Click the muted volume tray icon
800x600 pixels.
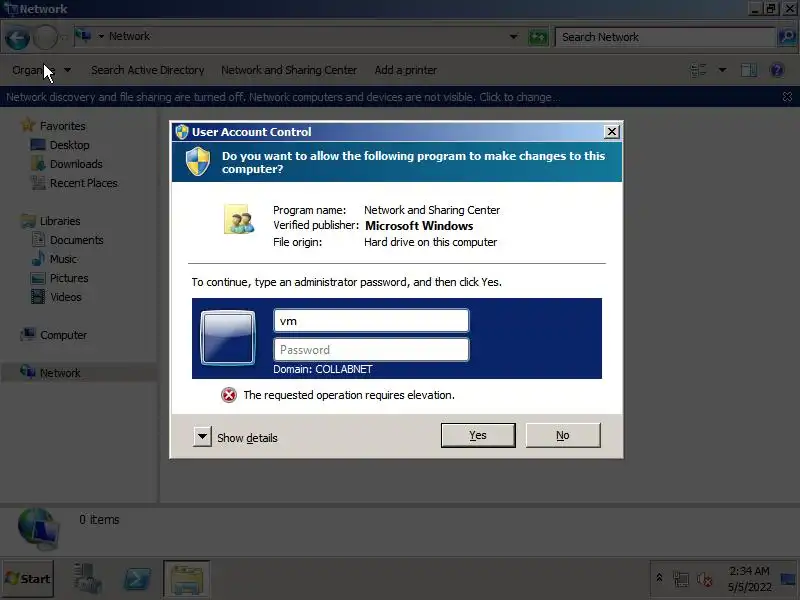click(705, 579)
